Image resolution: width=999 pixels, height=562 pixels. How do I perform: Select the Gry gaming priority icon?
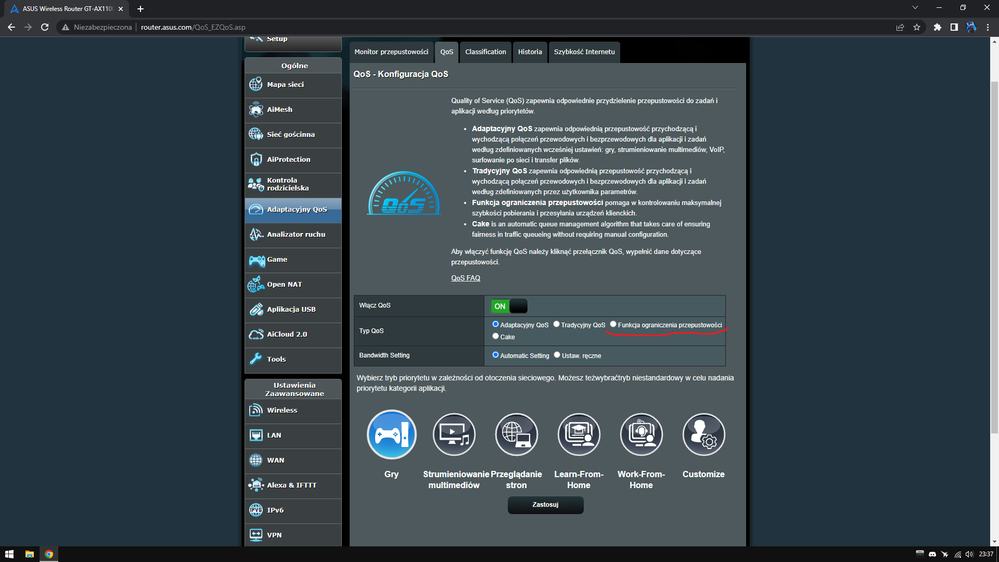[x=391, y=435]
